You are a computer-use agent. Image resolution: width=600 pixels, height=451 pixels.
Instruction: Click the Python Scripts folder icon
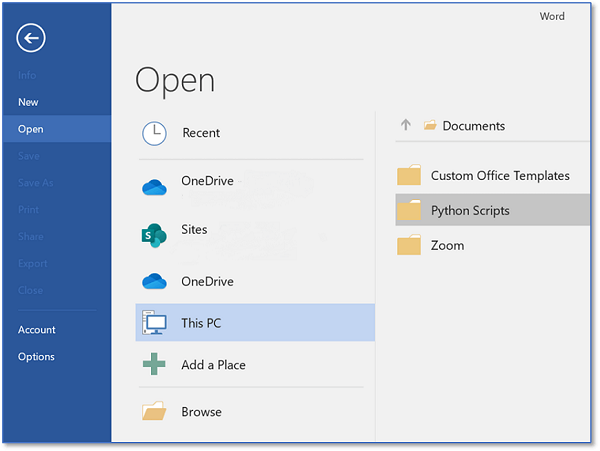(409, 210)
